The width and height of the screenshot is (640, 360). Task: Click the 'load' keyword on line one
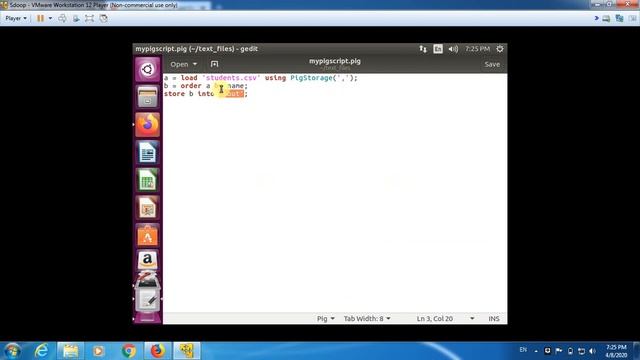click(189, 78)
